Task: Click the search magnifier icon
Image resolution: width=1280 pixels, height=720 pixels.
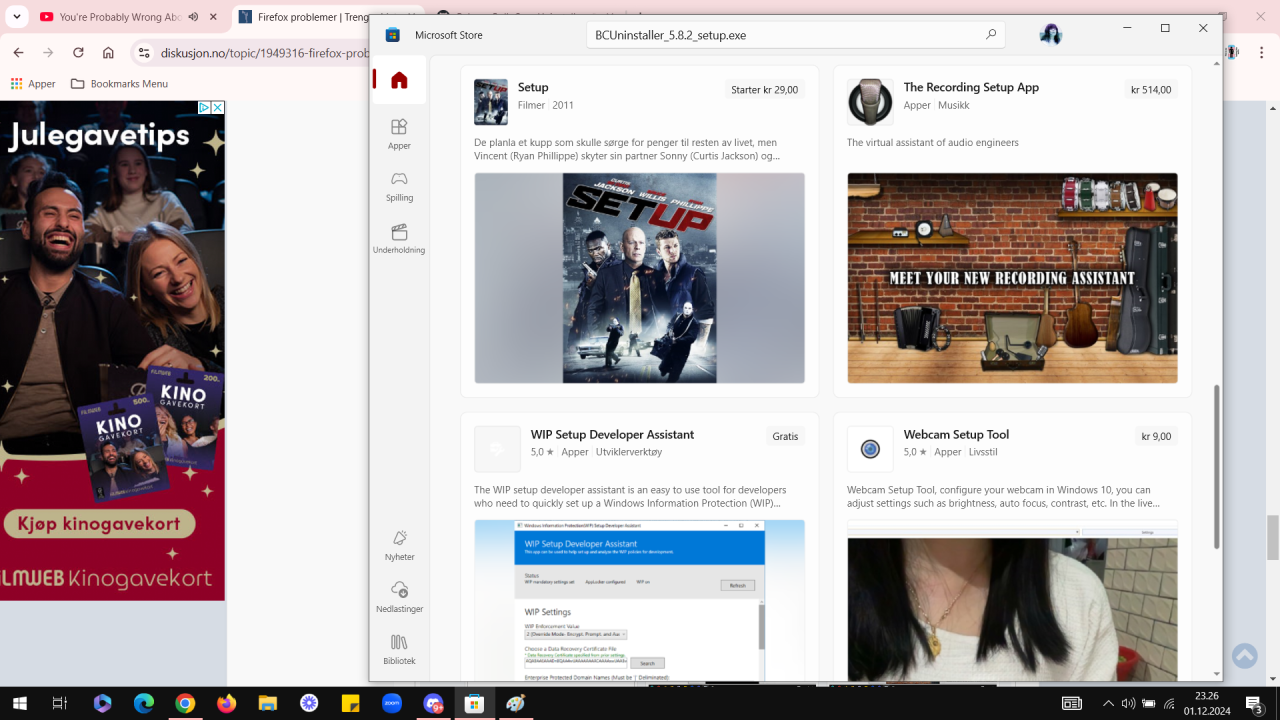Action: click(x=991, y=35)
